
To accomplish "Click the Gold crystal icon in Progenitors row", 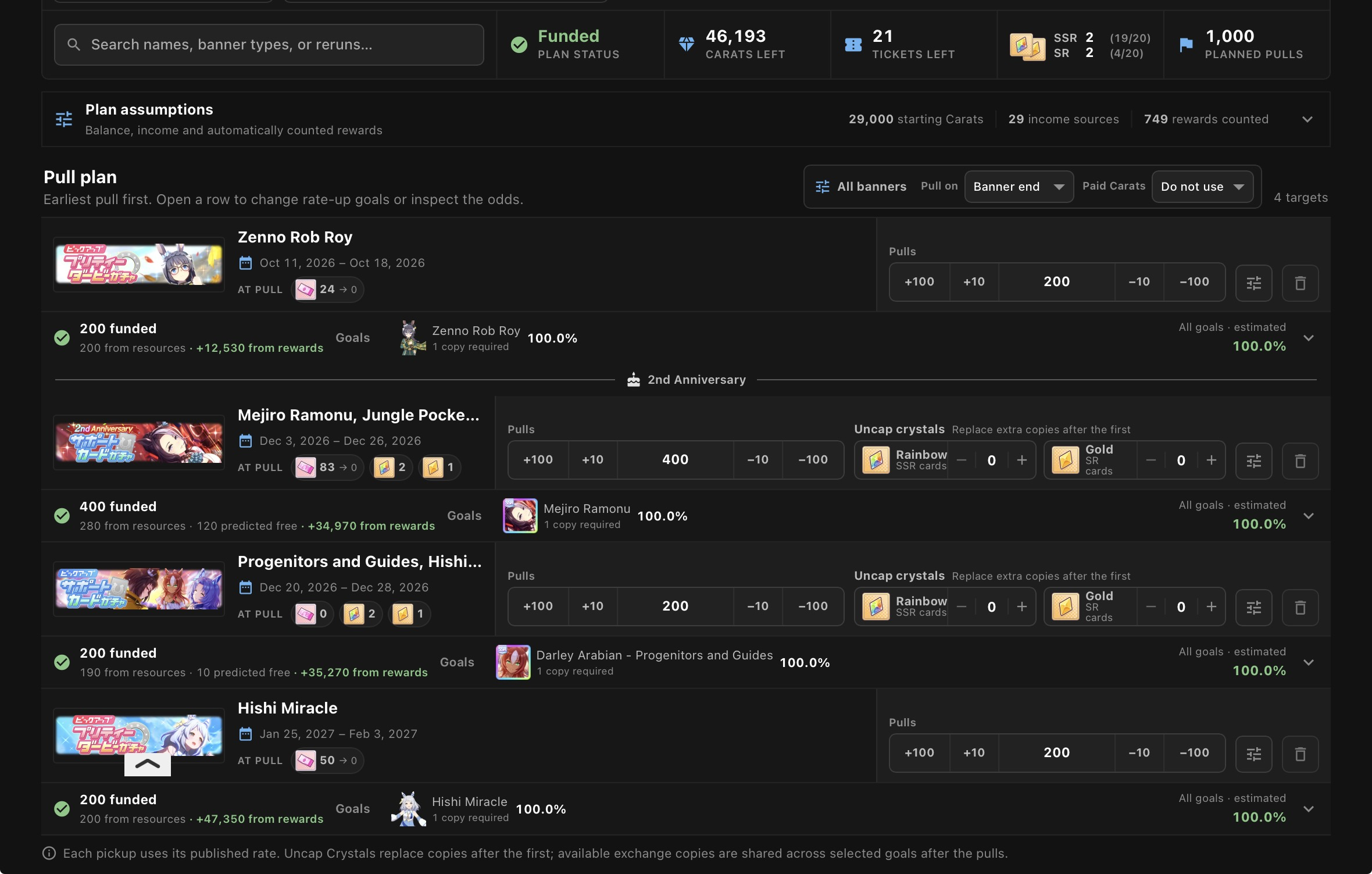I will point(1066,607).
